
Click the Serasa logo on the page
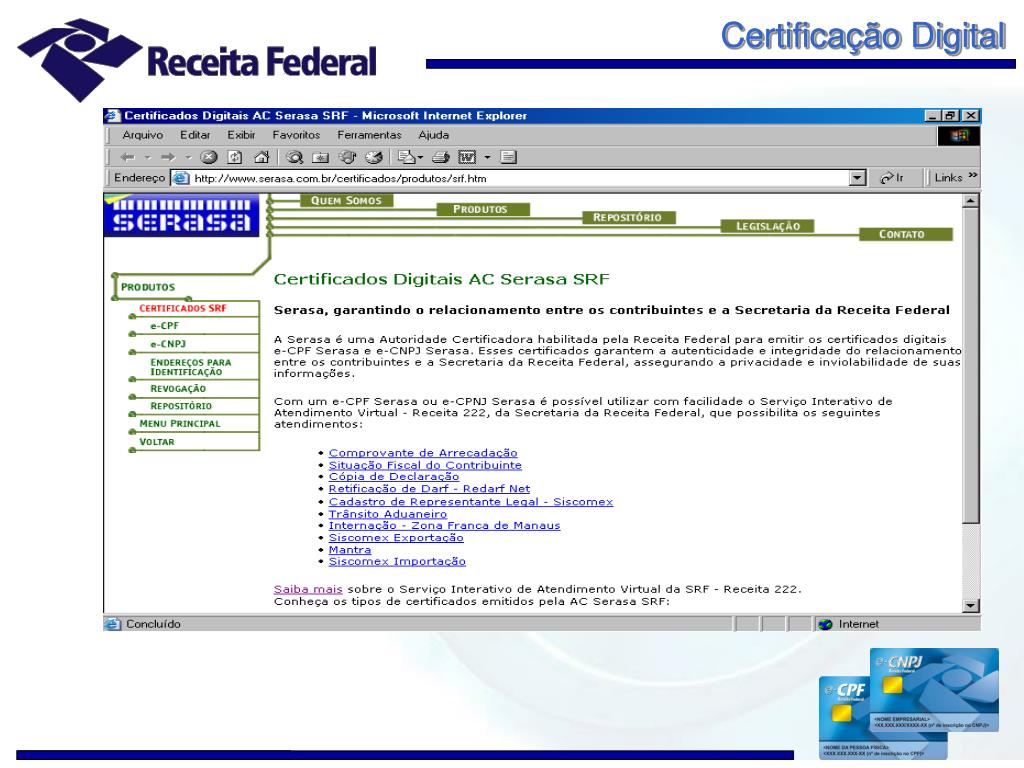182,216
